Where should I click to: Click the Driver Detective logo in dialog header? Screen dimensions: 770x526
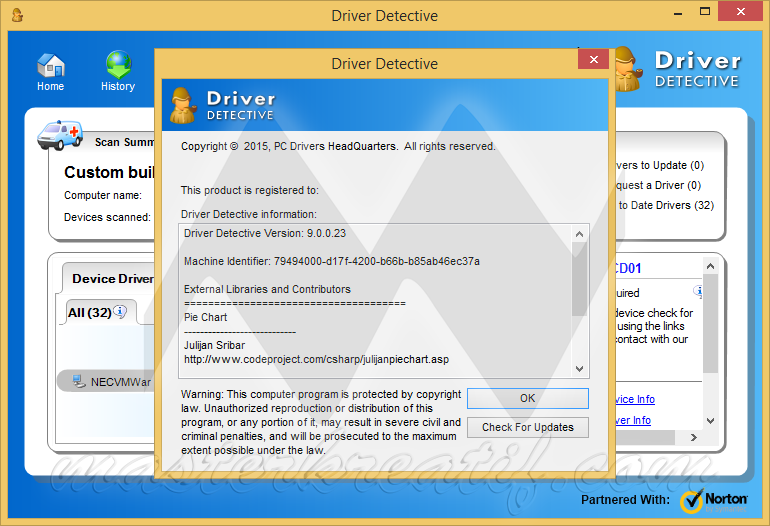[x=223, y=105]
